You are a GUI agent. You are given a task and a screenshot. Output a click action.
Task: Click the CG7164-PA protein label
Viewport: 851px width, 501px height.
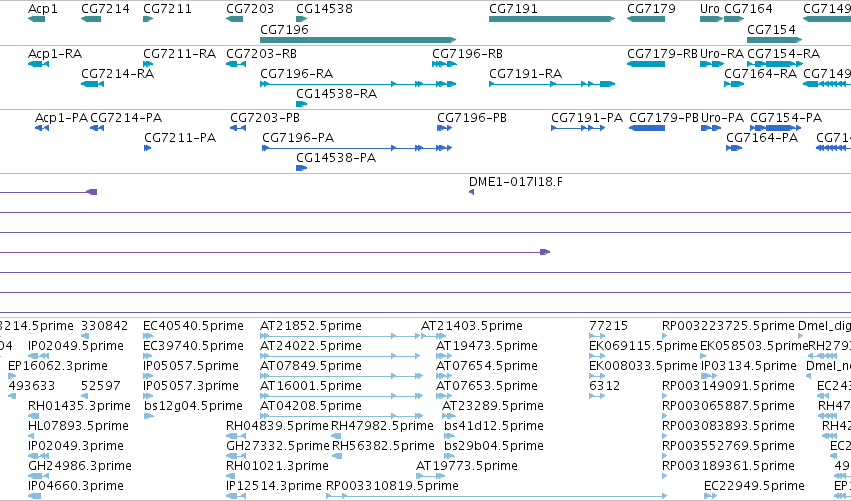(x=762, y=138)
